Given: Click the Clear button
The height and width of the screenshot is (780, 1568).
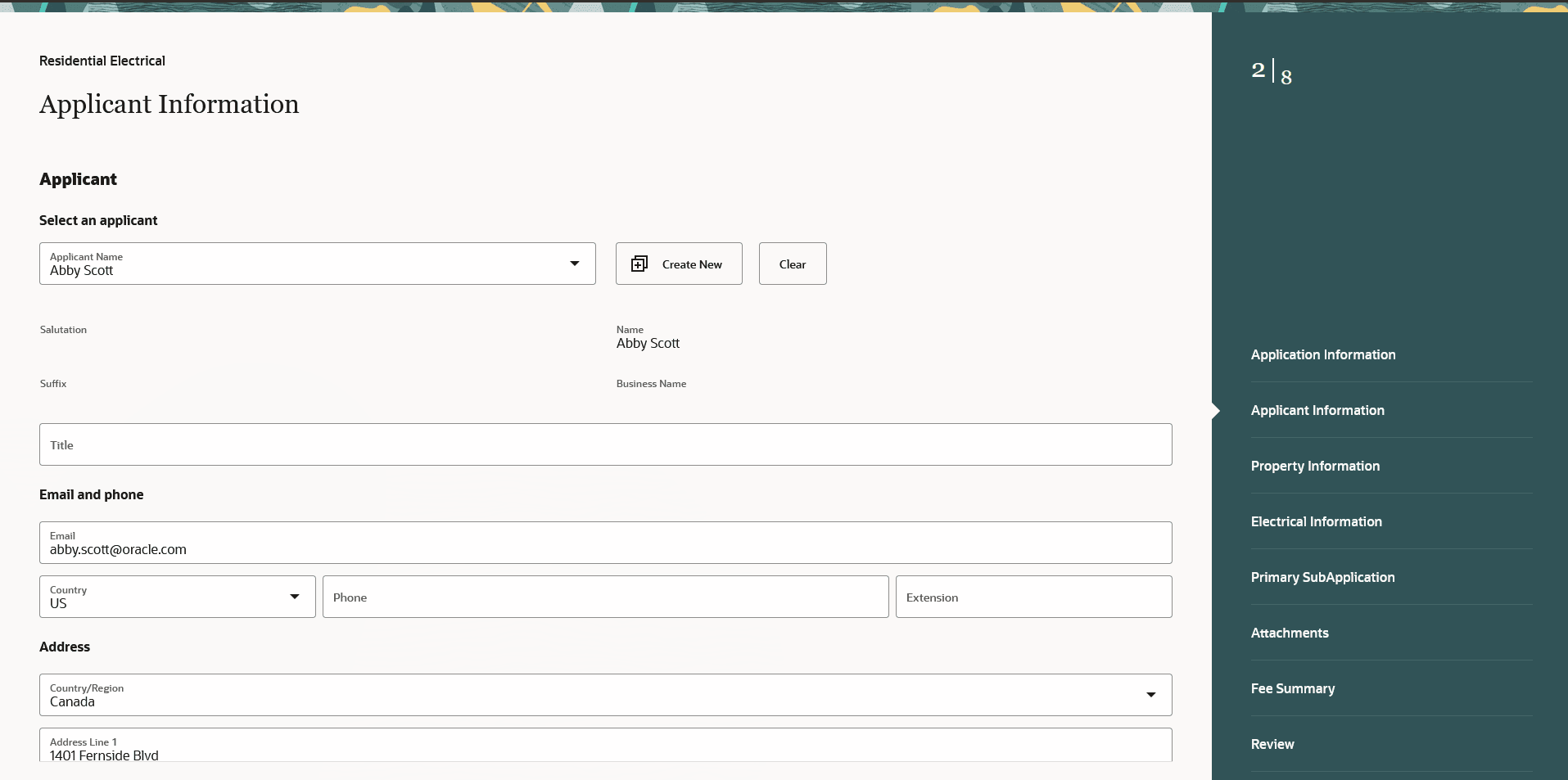Looking at the screenshot, I should point(792,264).
